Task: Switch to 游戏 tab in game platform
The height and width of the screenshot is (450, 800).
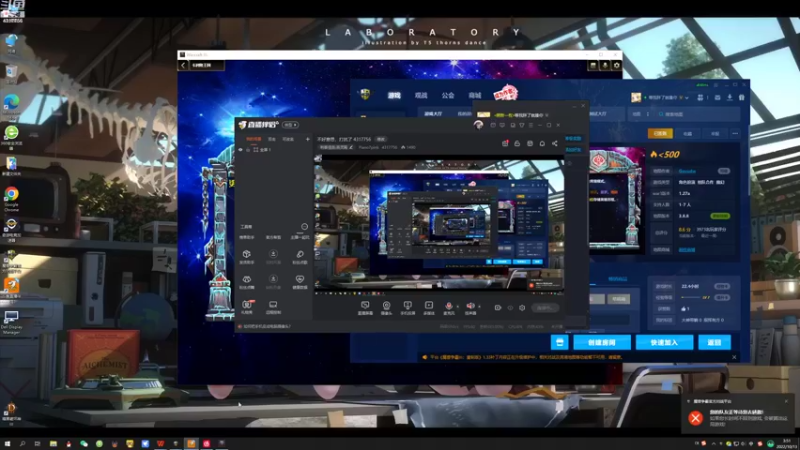Action: [394, 95]
